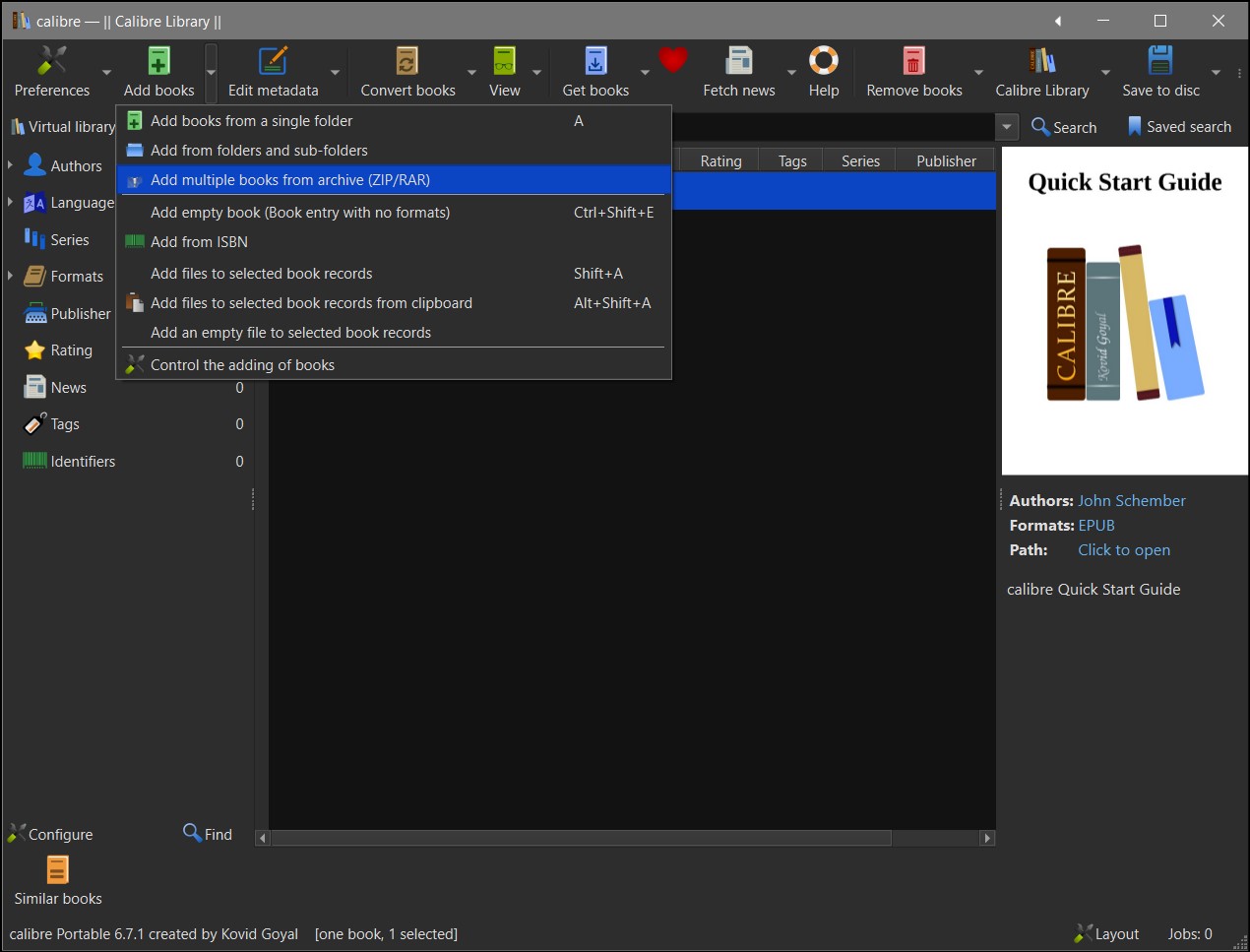Image resolution: width=1250 pixels, height=952 pixels.
Task: Open the View book icon
Action: point(504,62)
